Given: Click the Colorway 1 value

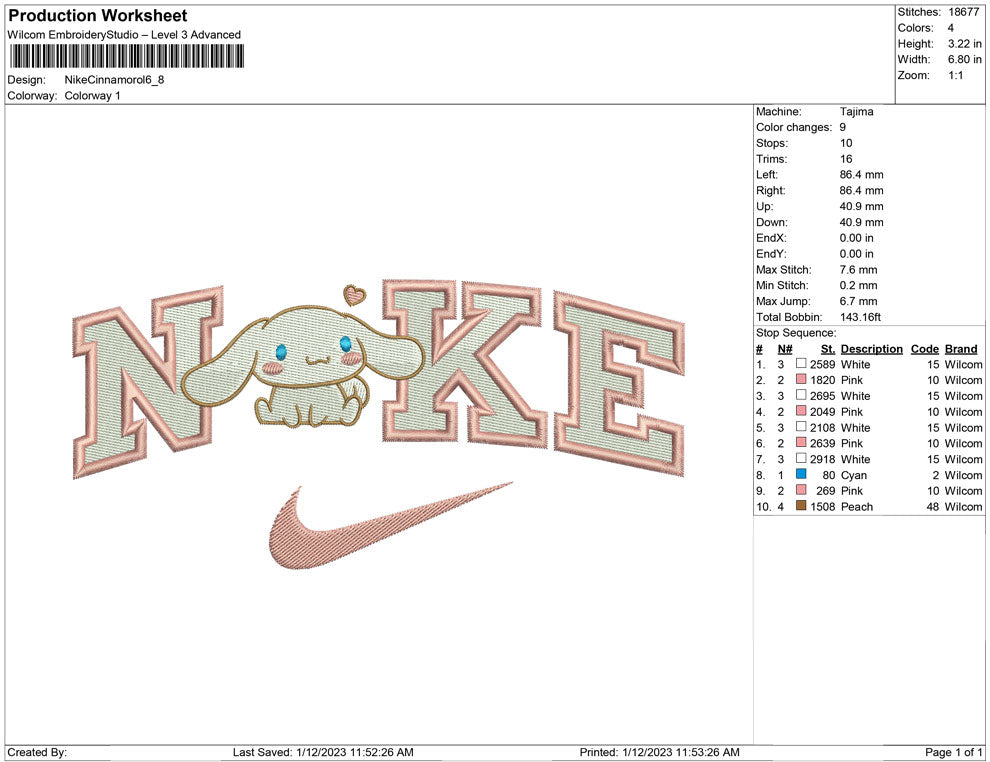Looking at the screenshot, I should pyautogui.click(x=92, y=96).
